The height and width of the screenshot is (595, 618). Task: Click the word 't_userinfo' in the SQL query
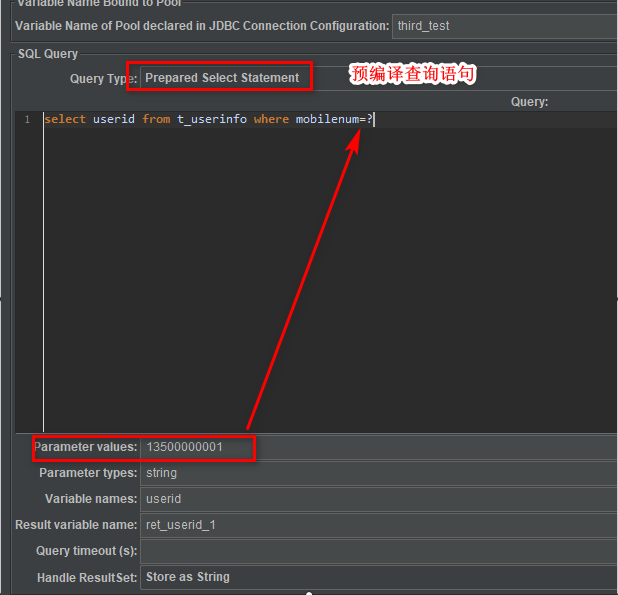212,119
